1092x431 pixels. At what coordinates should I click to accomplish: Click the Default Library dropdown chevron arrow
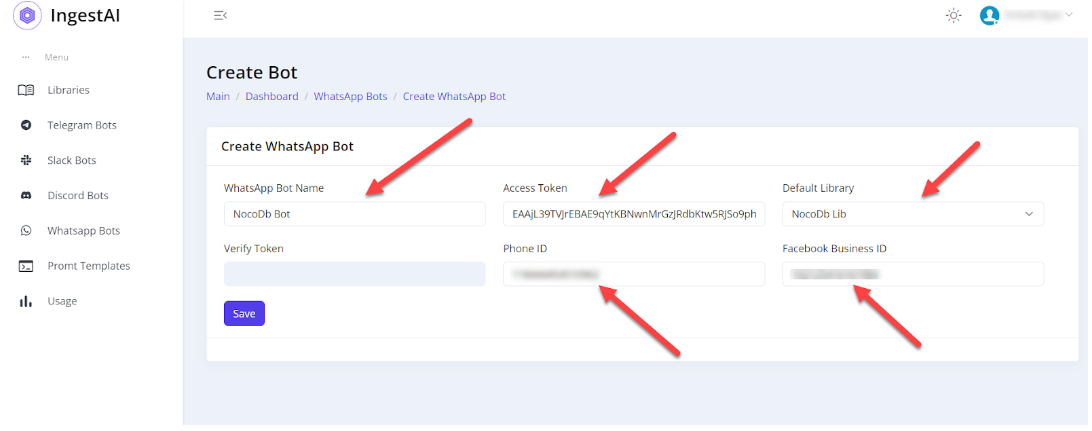click(1029, 214)
